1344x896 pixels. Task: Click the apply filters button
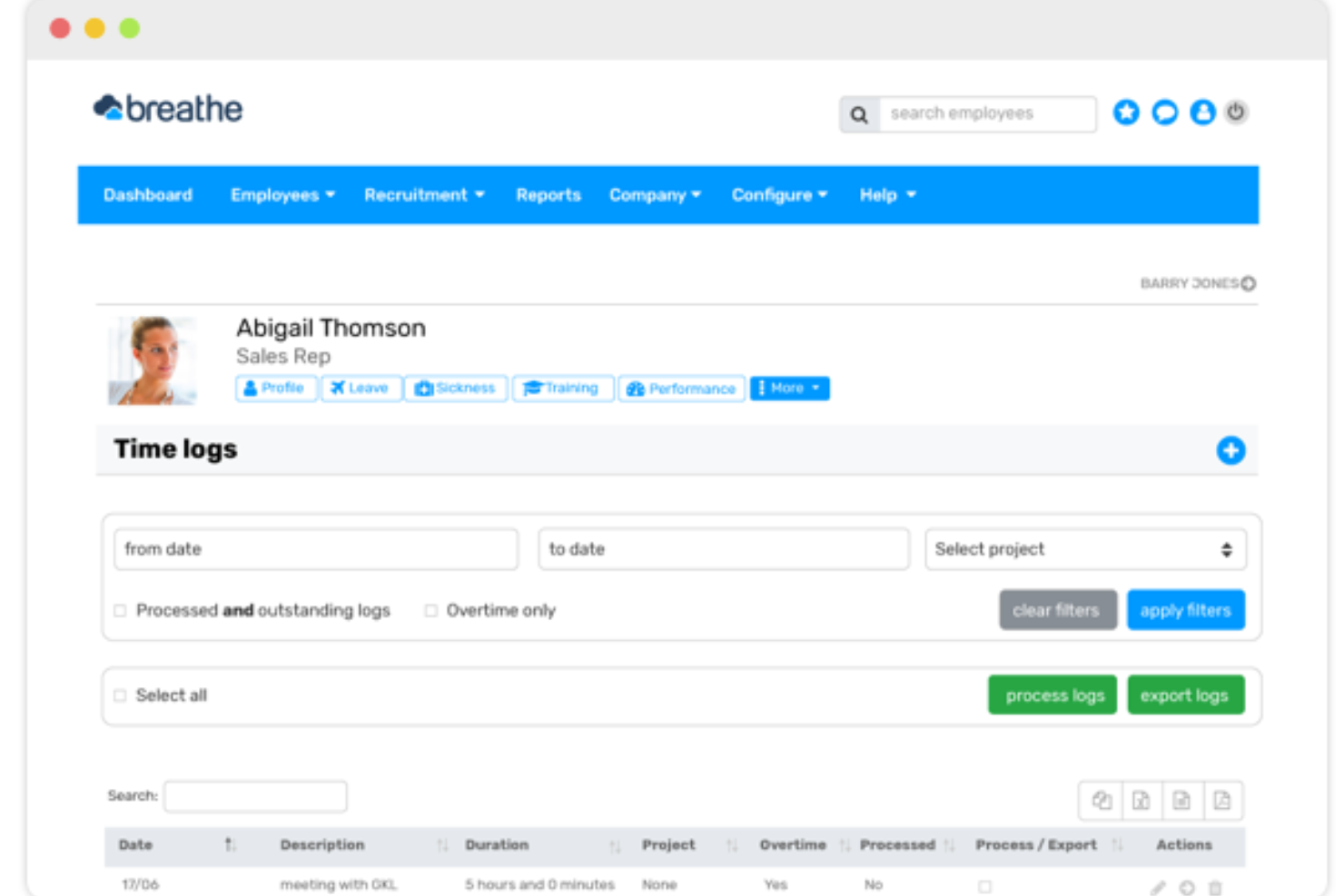pos(1186,609)
